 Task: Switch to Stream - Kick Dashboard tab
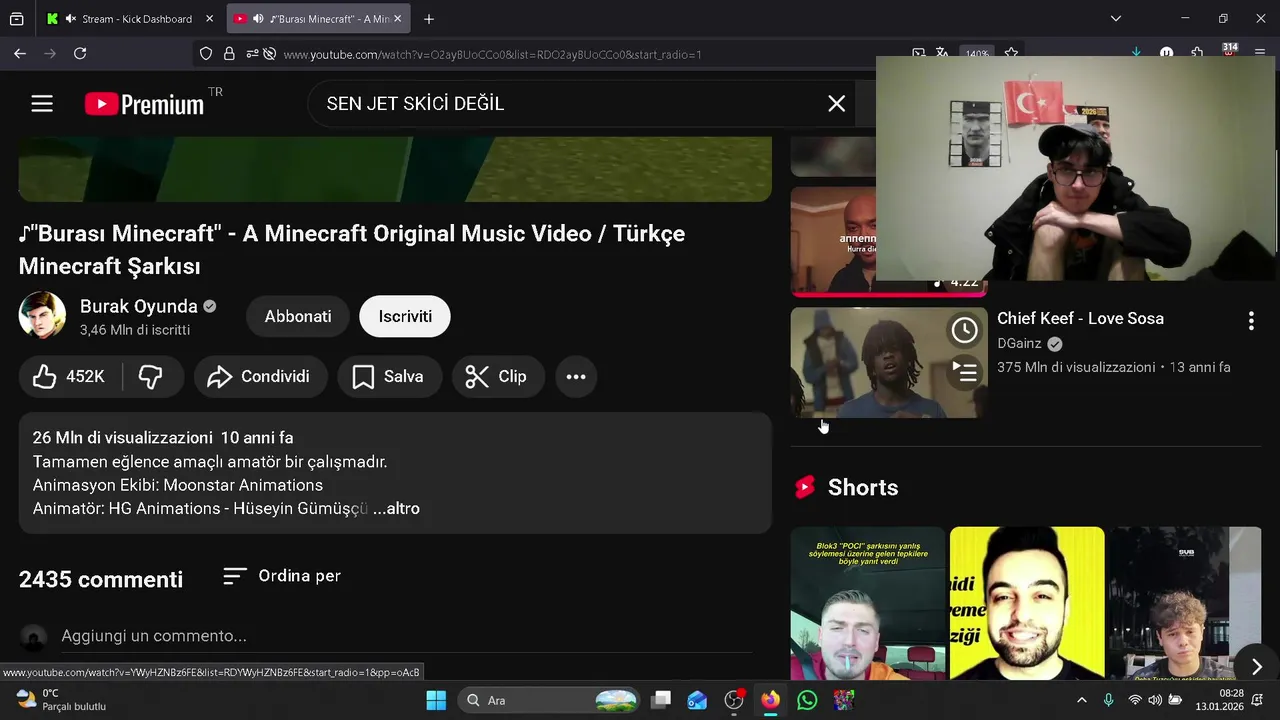pyautogui.click(x=130, y=19)
